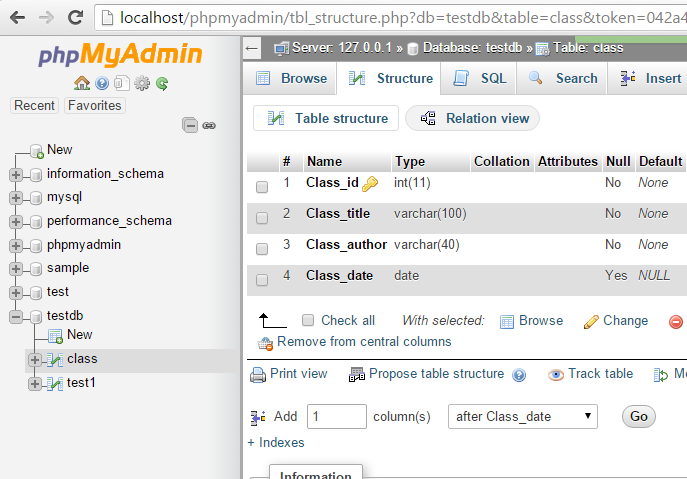This screenshot has width=687, height=479.
Task: Click the Class_id primary key icon
Action: [370, 184]
